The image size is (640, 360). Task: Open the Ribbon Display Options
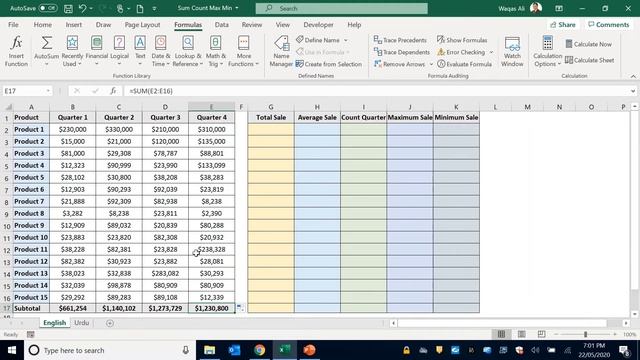pyautogui.click(x=559, y=8)
